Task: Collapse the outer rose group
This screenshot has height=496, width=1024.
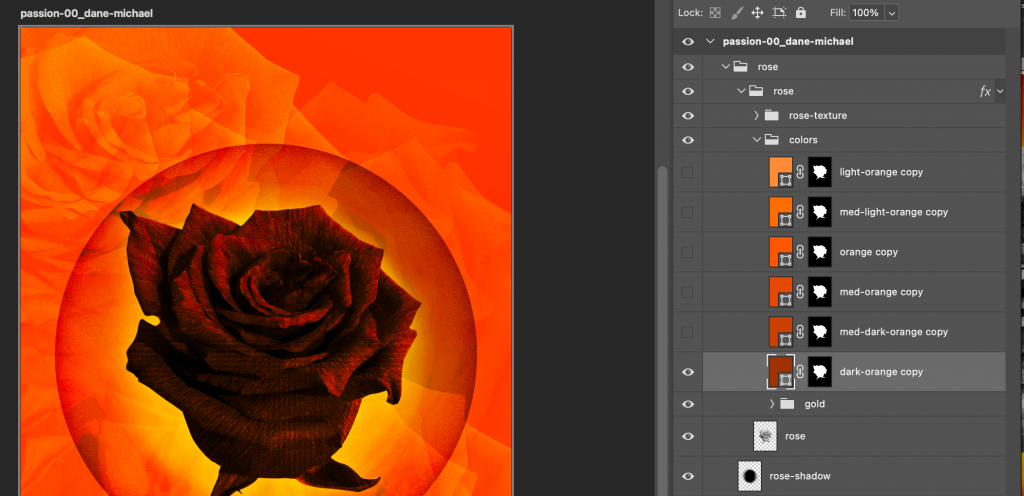Action: click(x=726, y=67)
